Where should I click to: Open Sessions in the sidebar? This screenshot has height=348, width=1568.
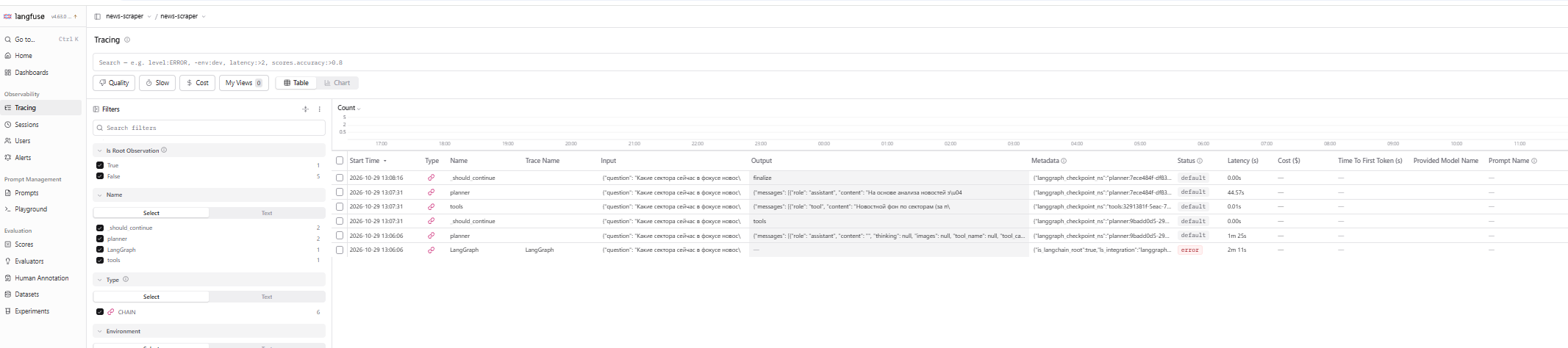[x=26, y=125]
